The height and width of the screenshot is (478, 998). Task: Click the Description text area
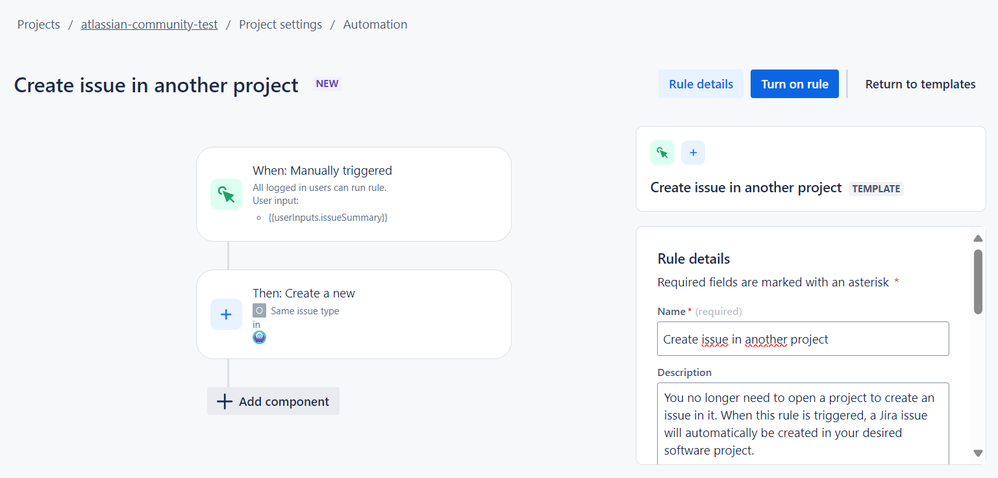[803, 425]
